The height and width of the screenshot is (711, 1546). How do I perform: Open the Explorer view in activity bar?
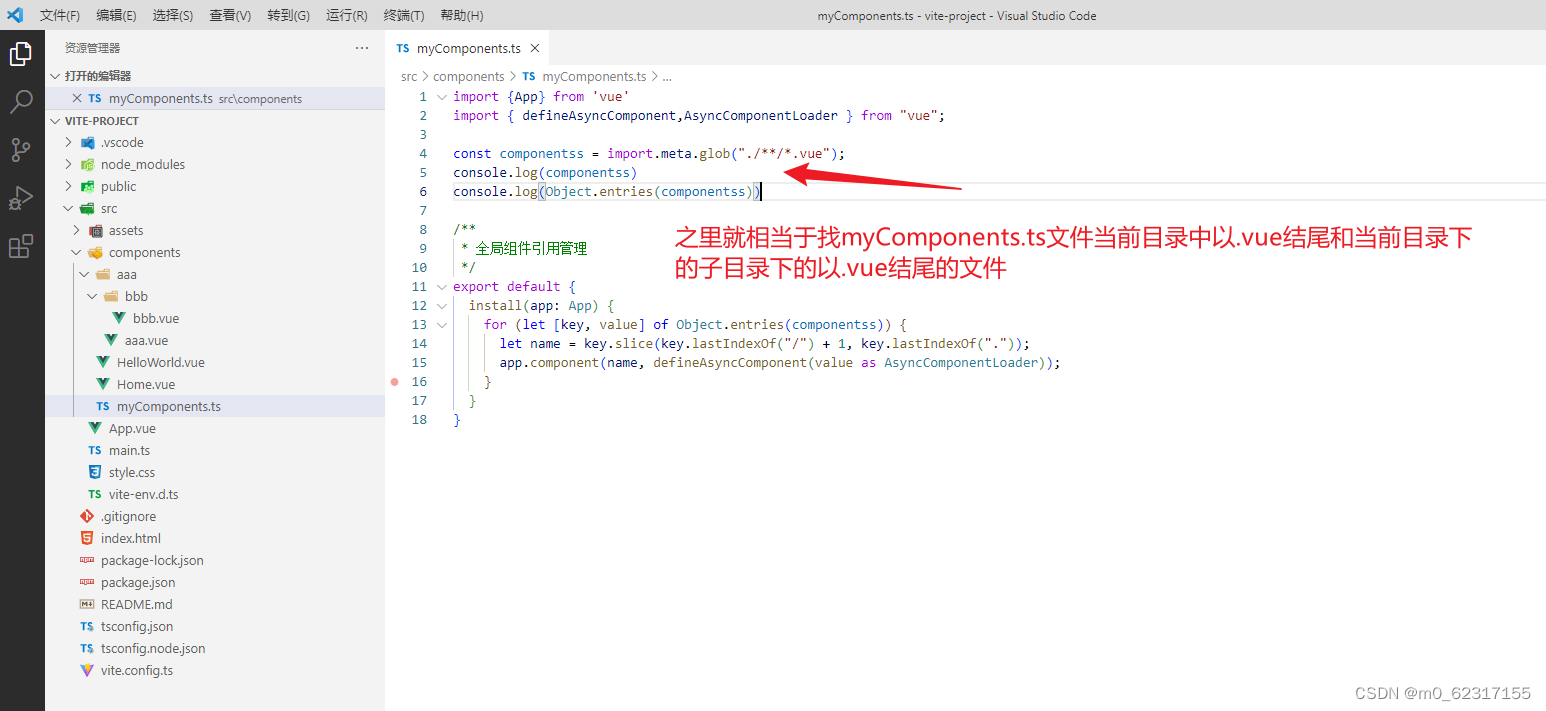21,54
